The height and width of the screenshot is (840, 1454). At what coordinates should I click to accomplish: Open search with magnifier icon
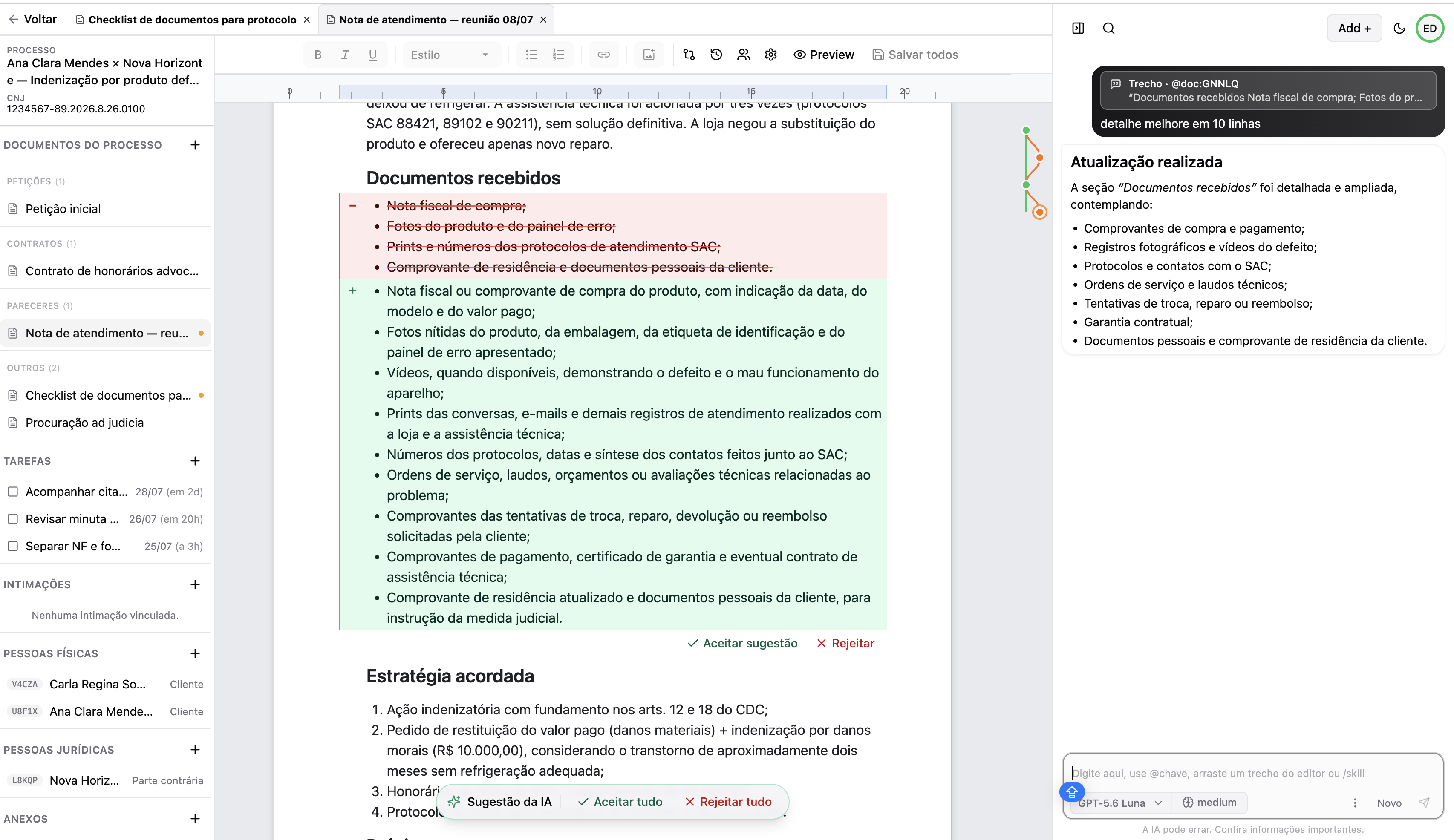[1108, 28]
